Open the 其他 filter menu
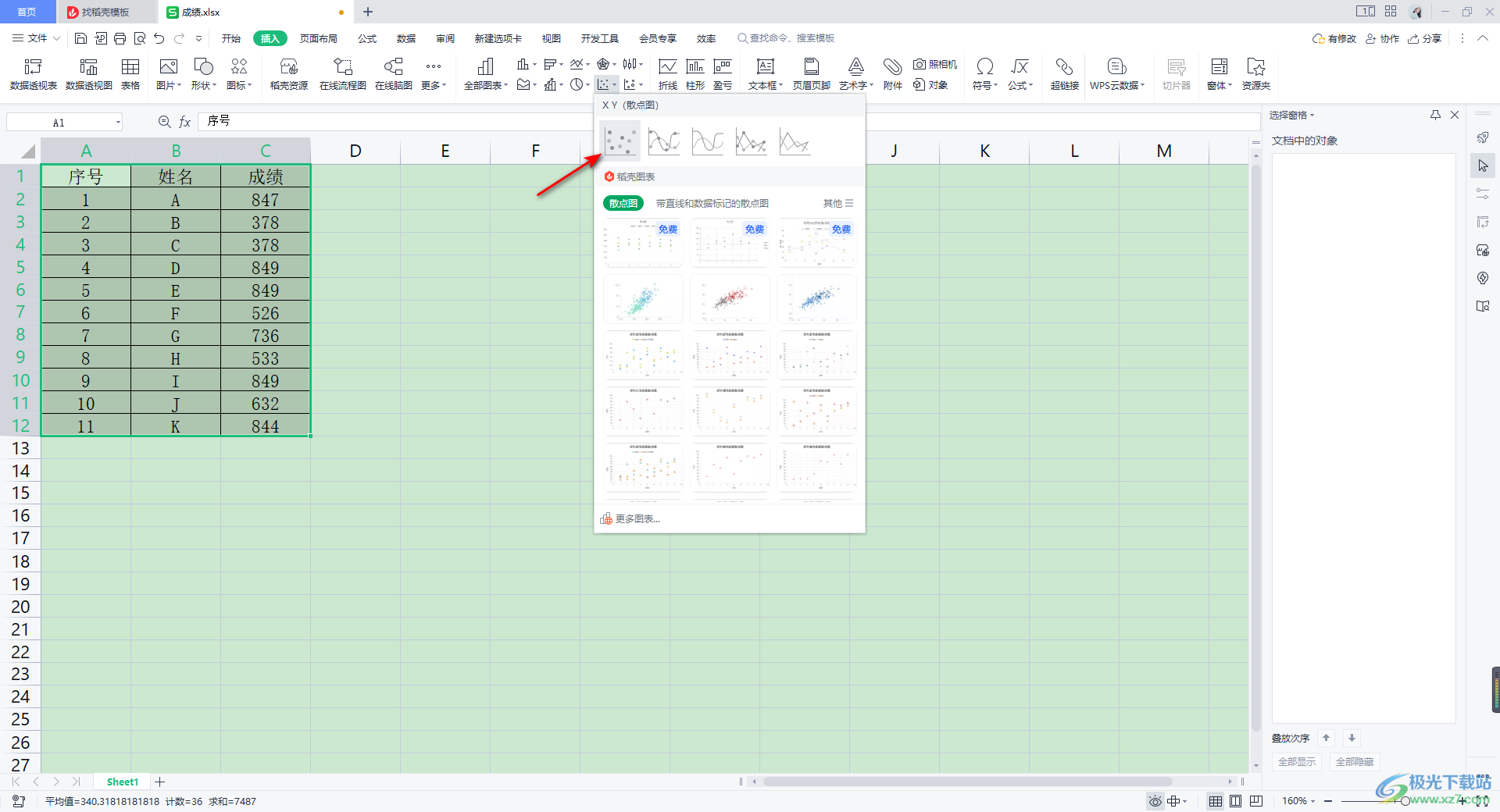 click(838, 203)
